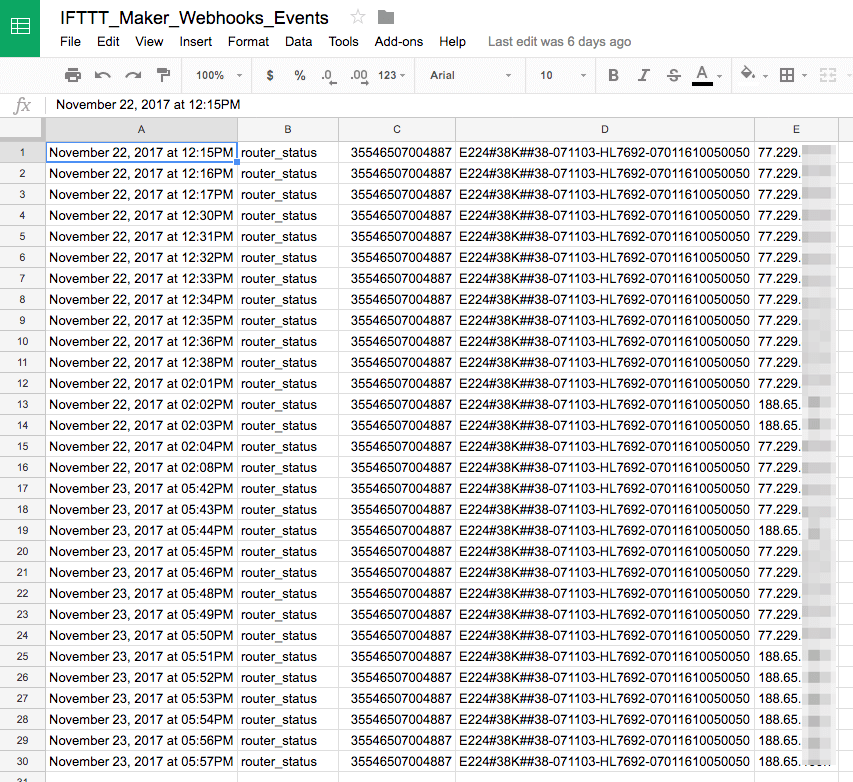
Task: Open the Insert menu
Action: click(195, 42)
